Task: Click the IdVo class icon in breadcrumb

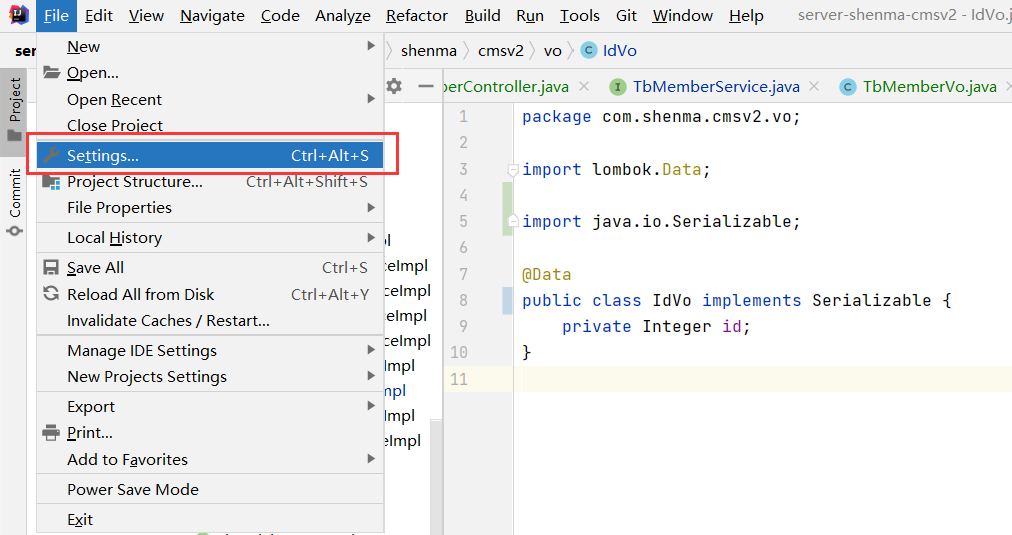Action: (589, 50)
